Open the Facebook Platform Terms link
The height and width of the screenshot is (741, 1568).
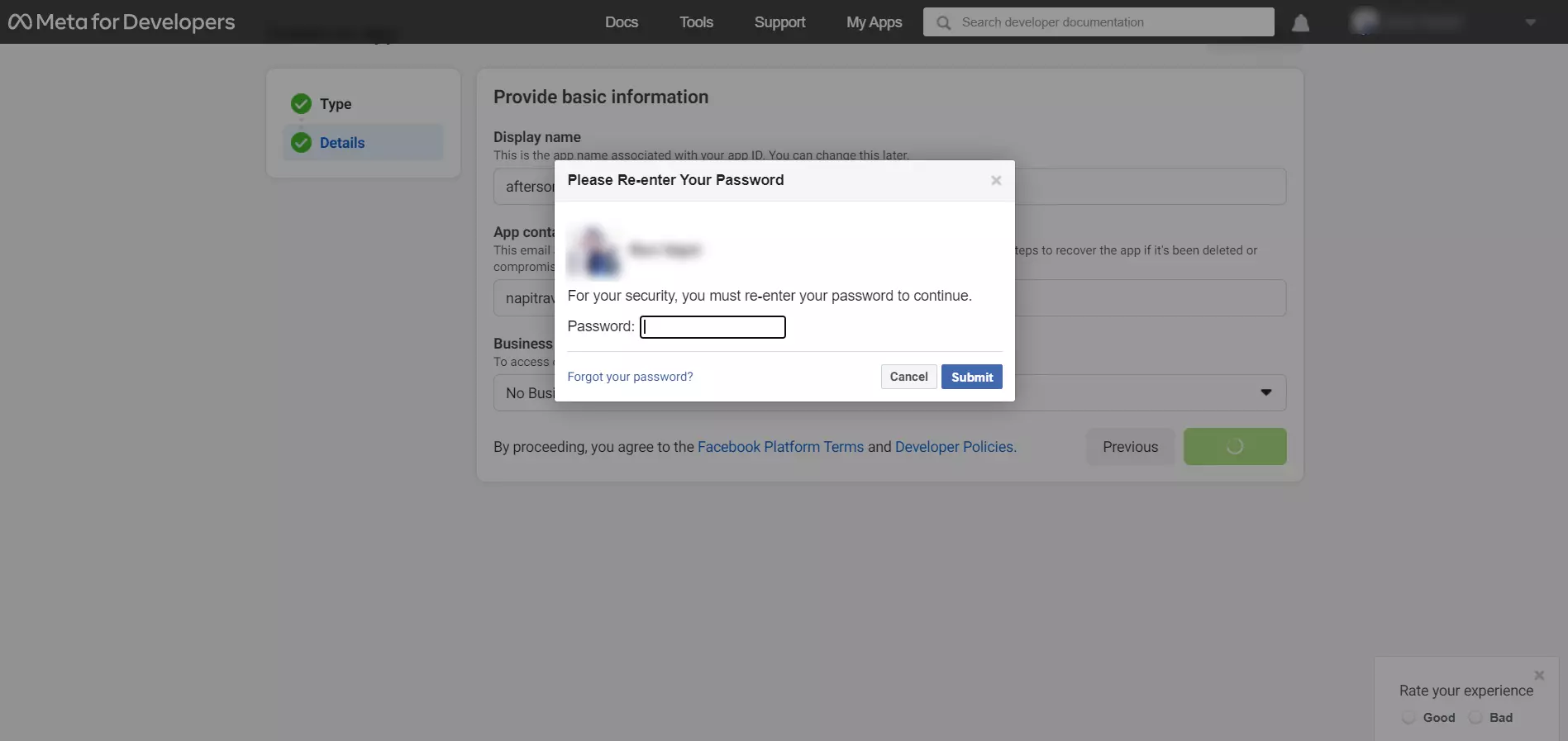[x=780, y=447]
